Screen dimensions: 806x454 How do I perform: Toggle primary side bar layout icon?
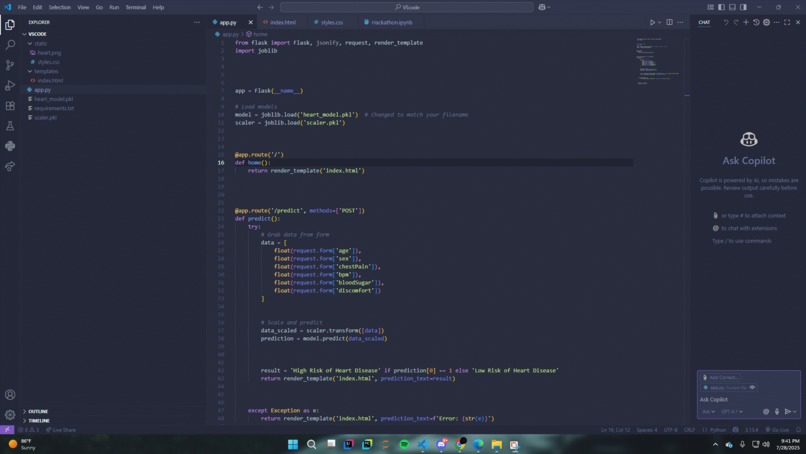click(721, 7)
